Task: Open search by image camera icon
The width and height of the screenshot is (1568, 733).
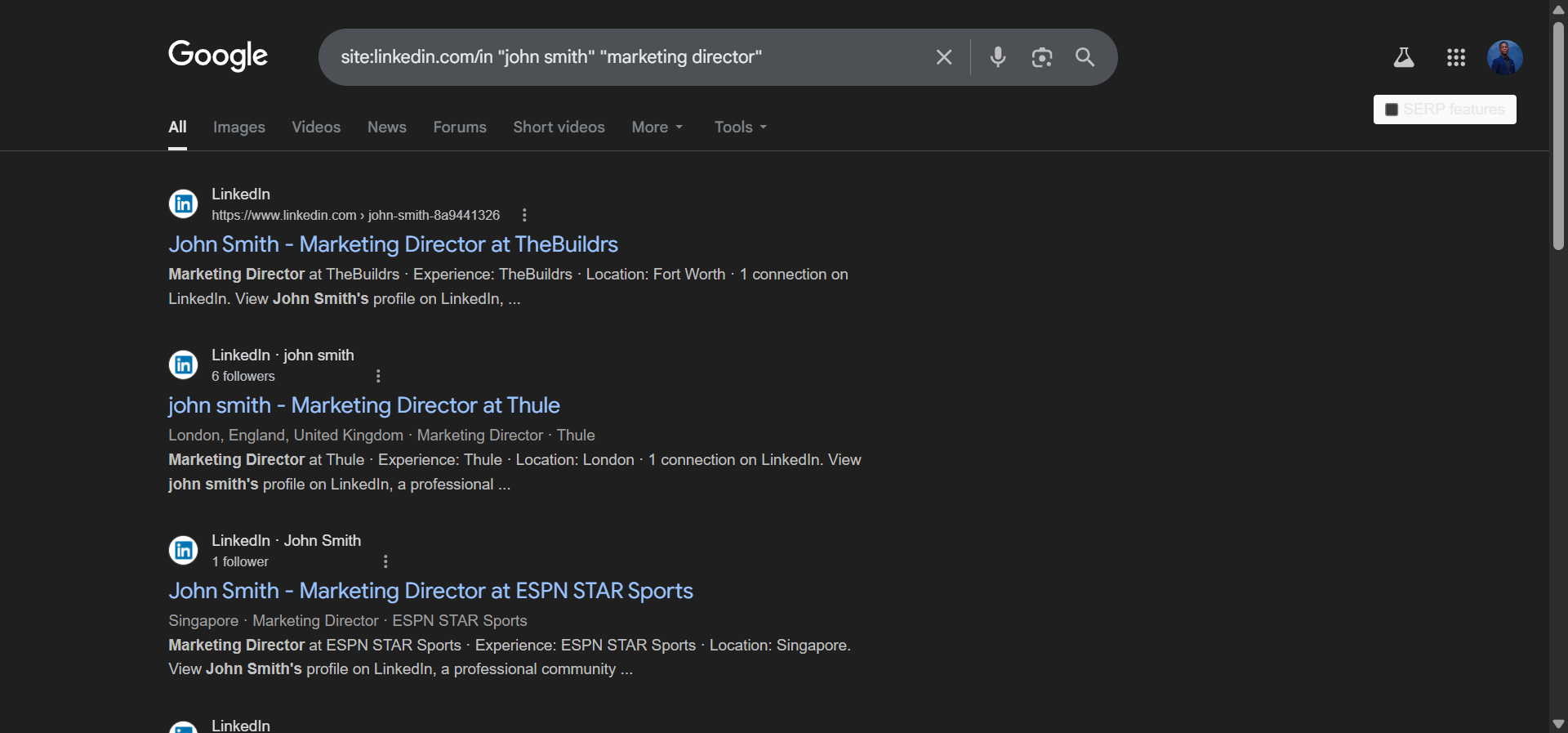Action: [x=1042, y=57]
